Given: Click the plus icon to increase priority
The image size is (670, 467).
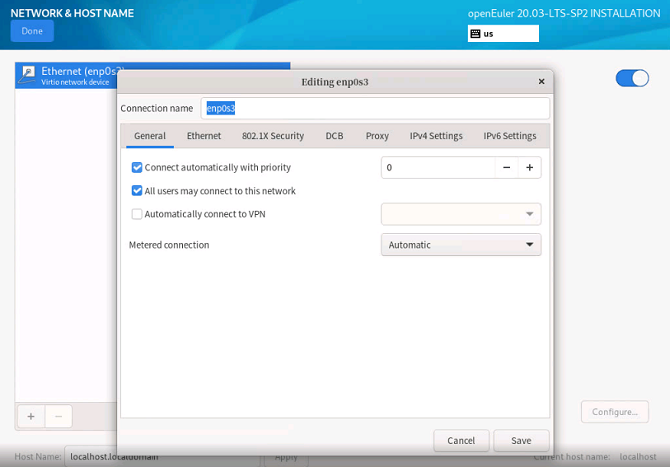Looking at the screenshot, I should pos(529,167).
